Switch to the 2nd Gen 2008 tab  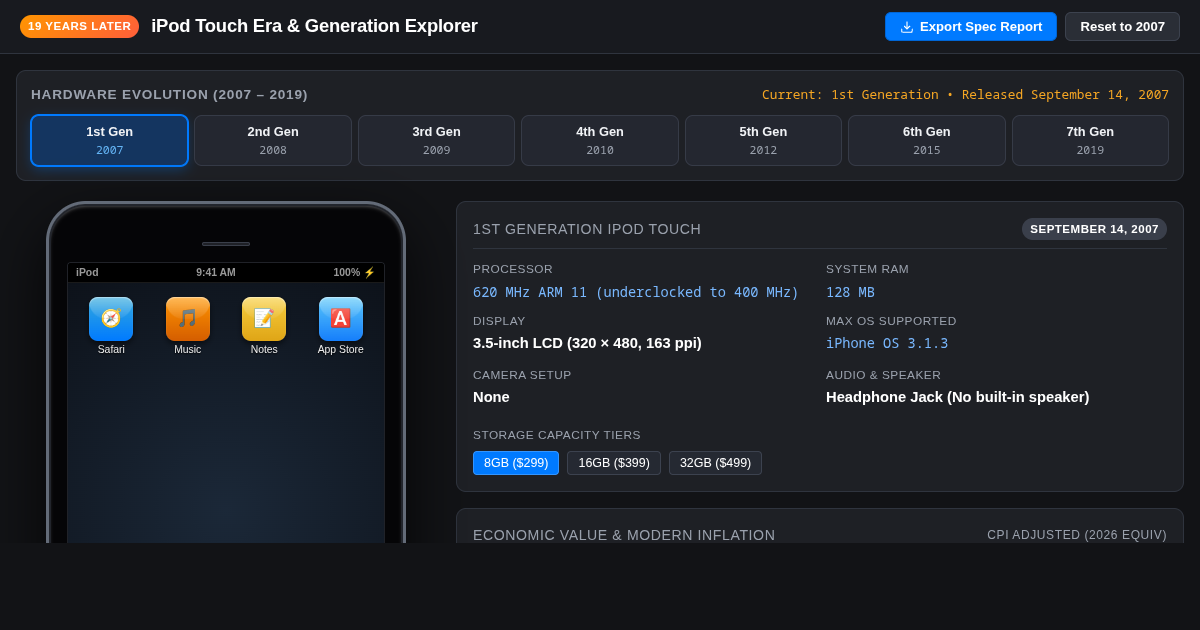[273, 140]
